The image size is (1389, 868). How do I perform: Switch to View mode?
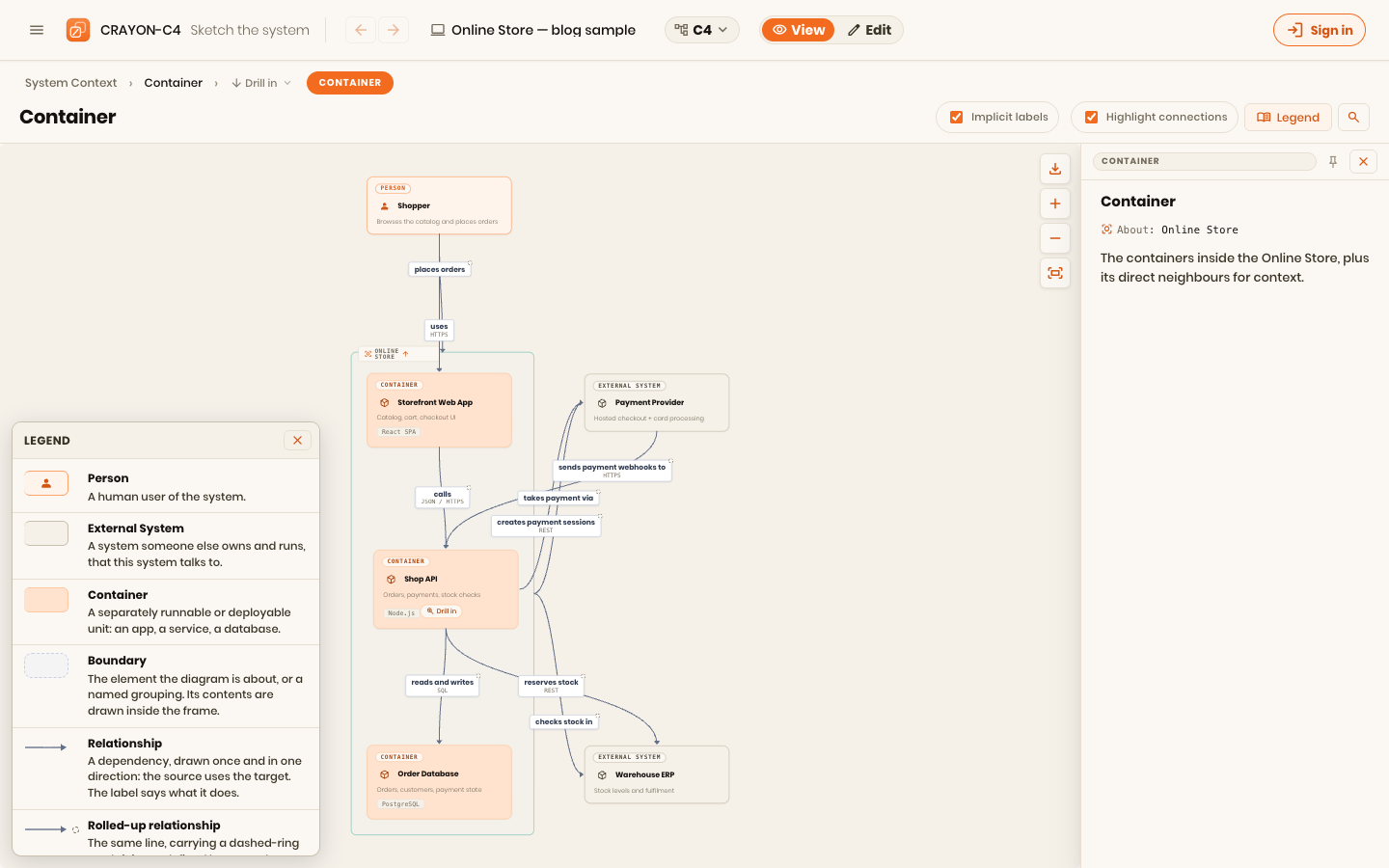click(799, 30)
